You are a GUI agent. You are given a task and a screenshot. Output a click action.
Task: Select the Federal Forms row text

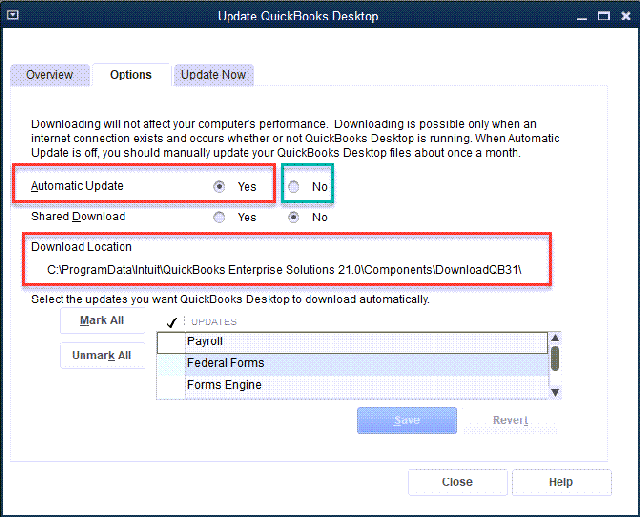[225, 363]
